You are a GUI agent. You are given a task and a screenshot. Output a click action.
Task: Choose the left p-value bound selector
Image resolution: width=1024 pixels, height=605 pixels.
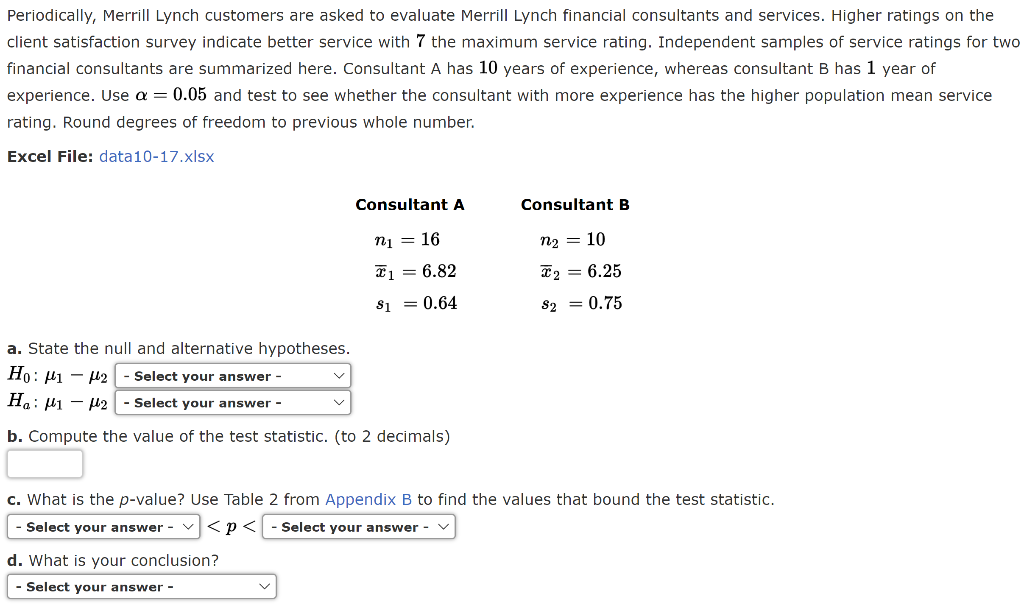(103, 526)
